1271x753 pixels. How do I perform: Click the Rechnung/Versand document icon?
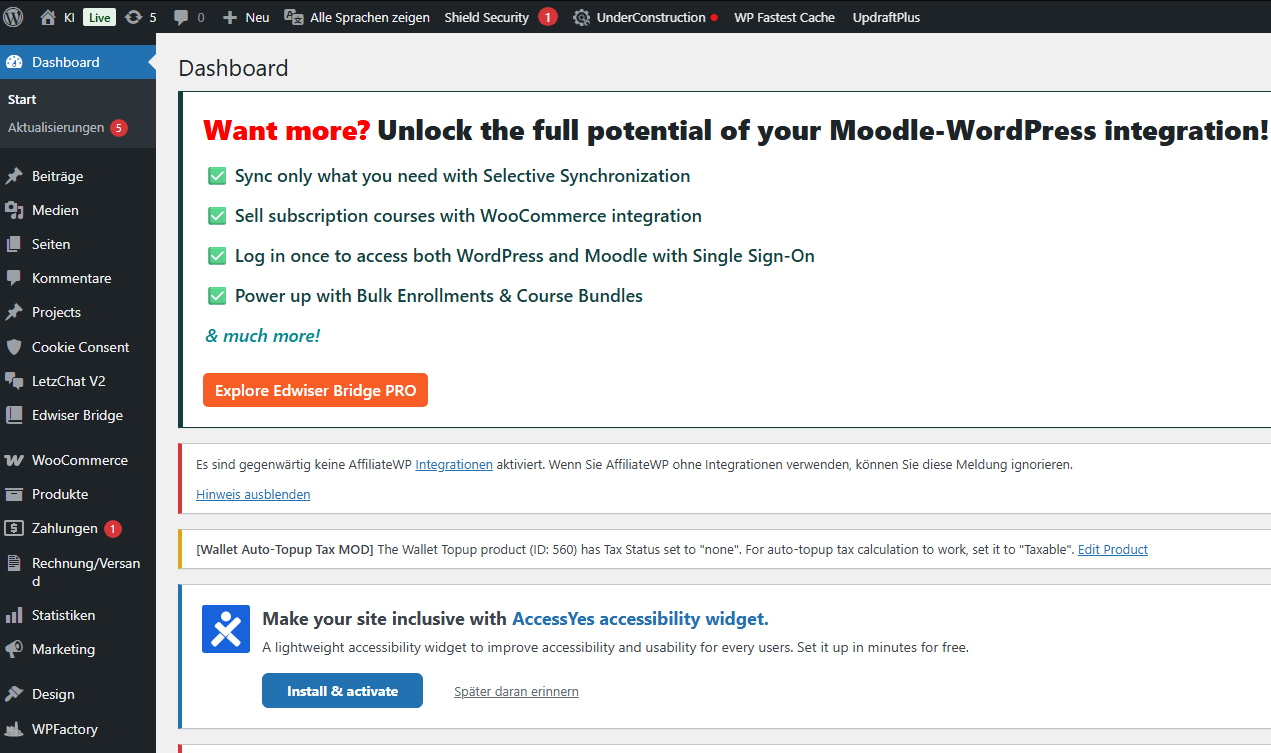[x=14, y=563]
